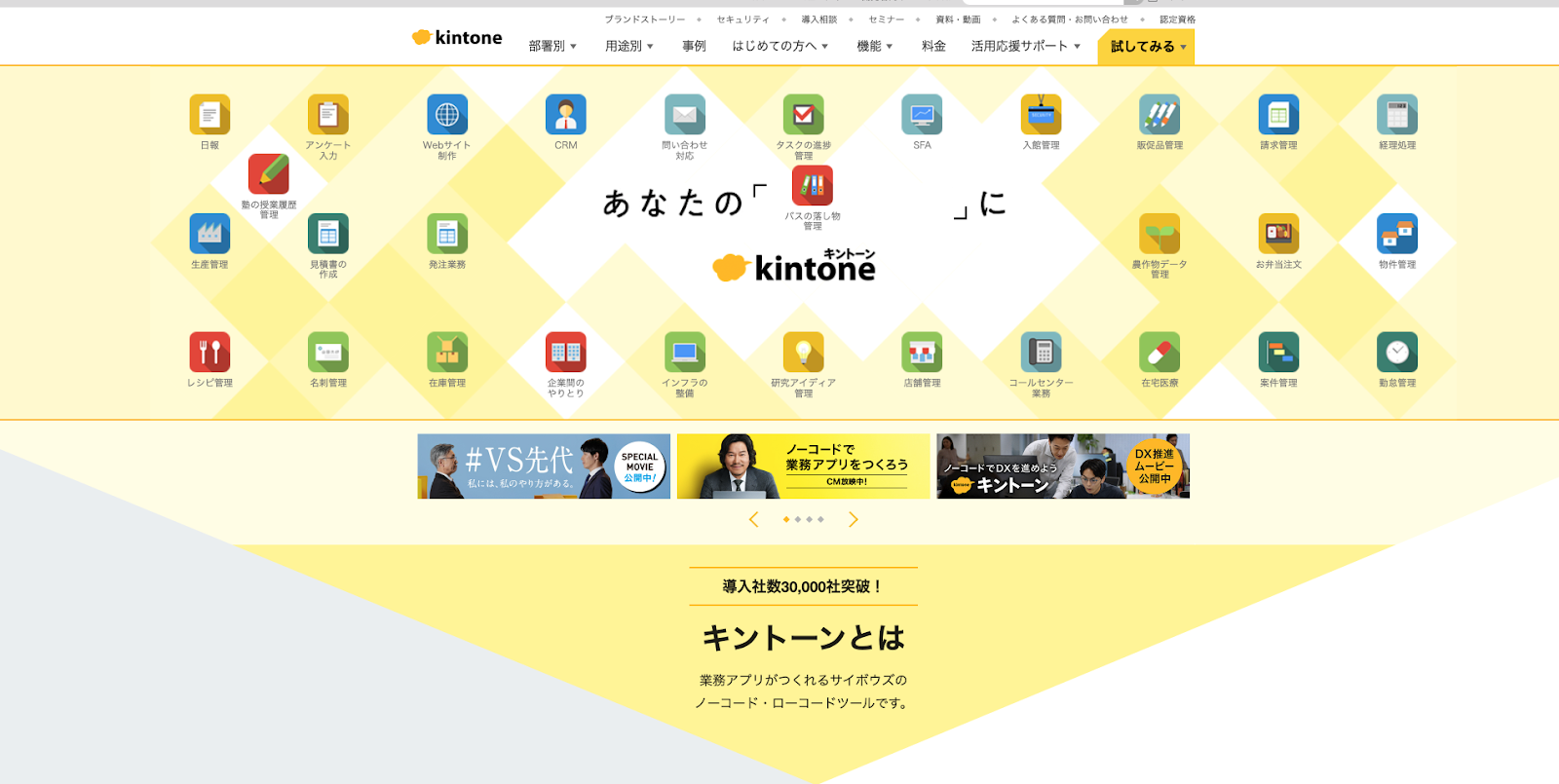Click the 請求管理 spreadsheet icon
Viewport: 1559px width, 784px height.
coord(1278,115)
